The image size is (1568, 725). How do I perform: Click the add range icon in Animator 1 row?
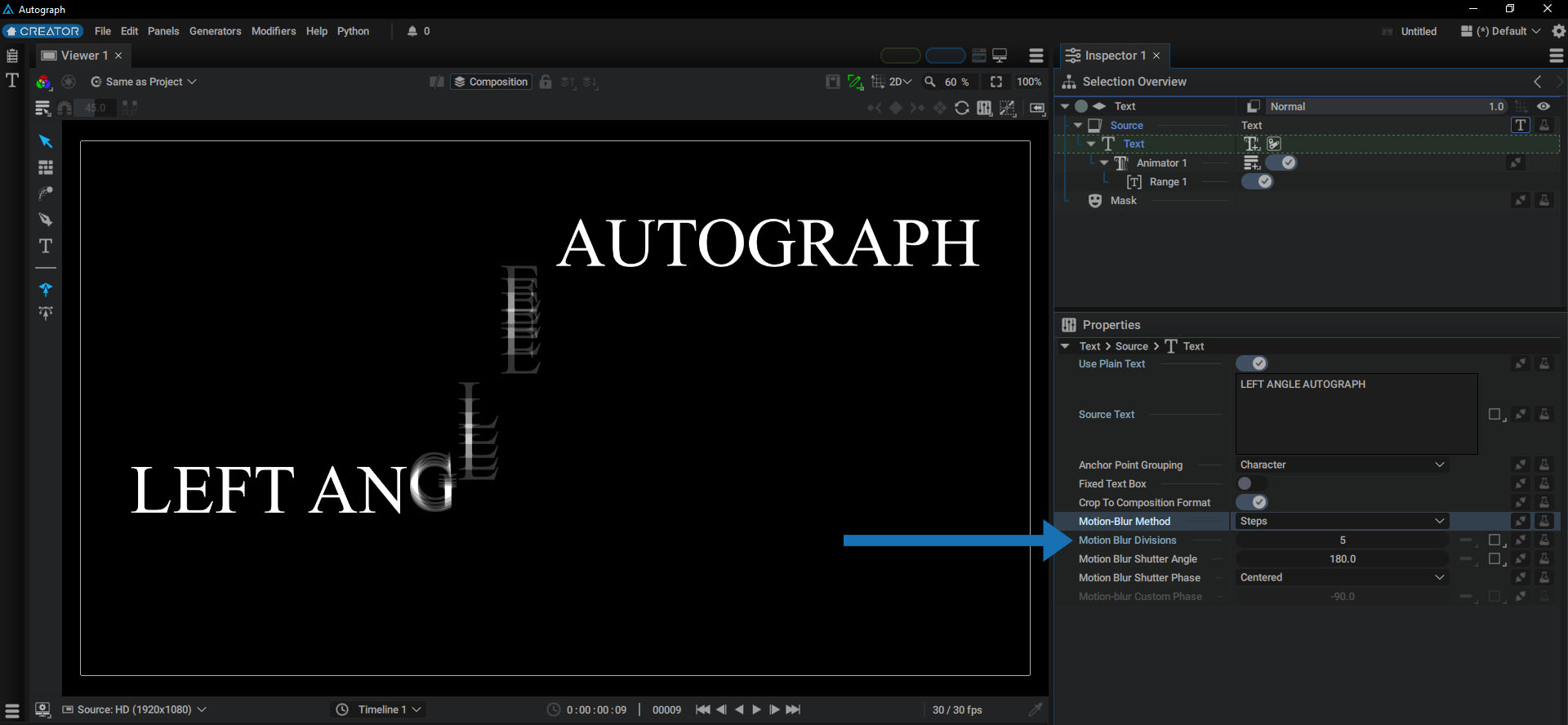click(1251, 162)
